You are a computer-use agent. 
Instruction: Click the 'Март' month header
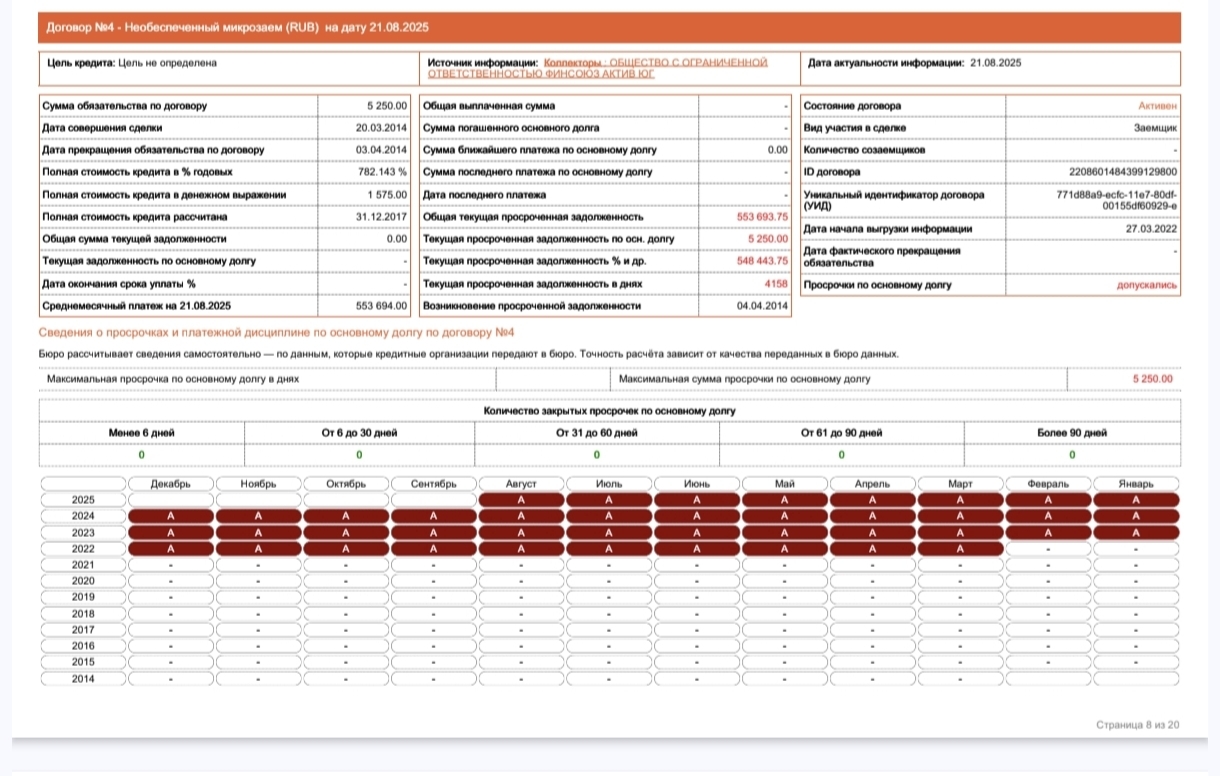pyautogui.click(x=960, y=484)
